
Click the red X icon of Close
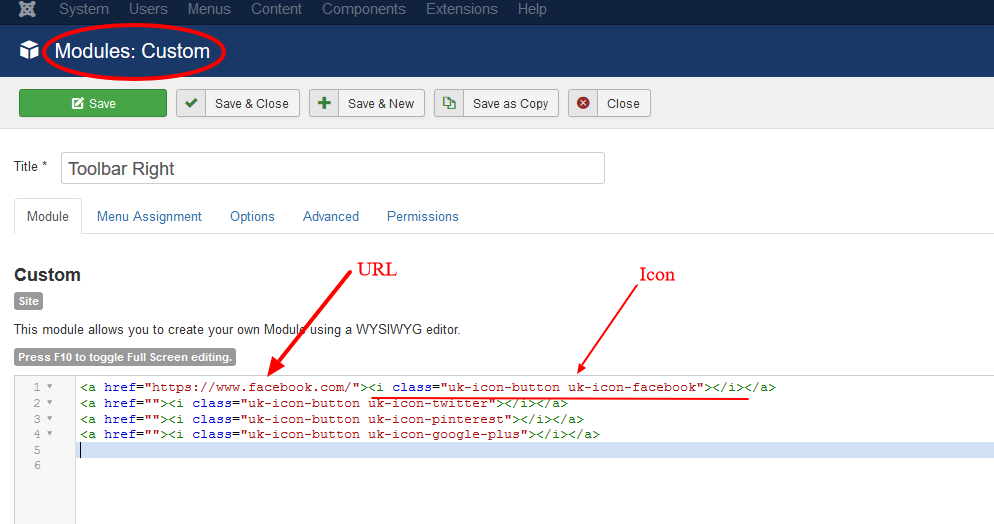(583, 103)
